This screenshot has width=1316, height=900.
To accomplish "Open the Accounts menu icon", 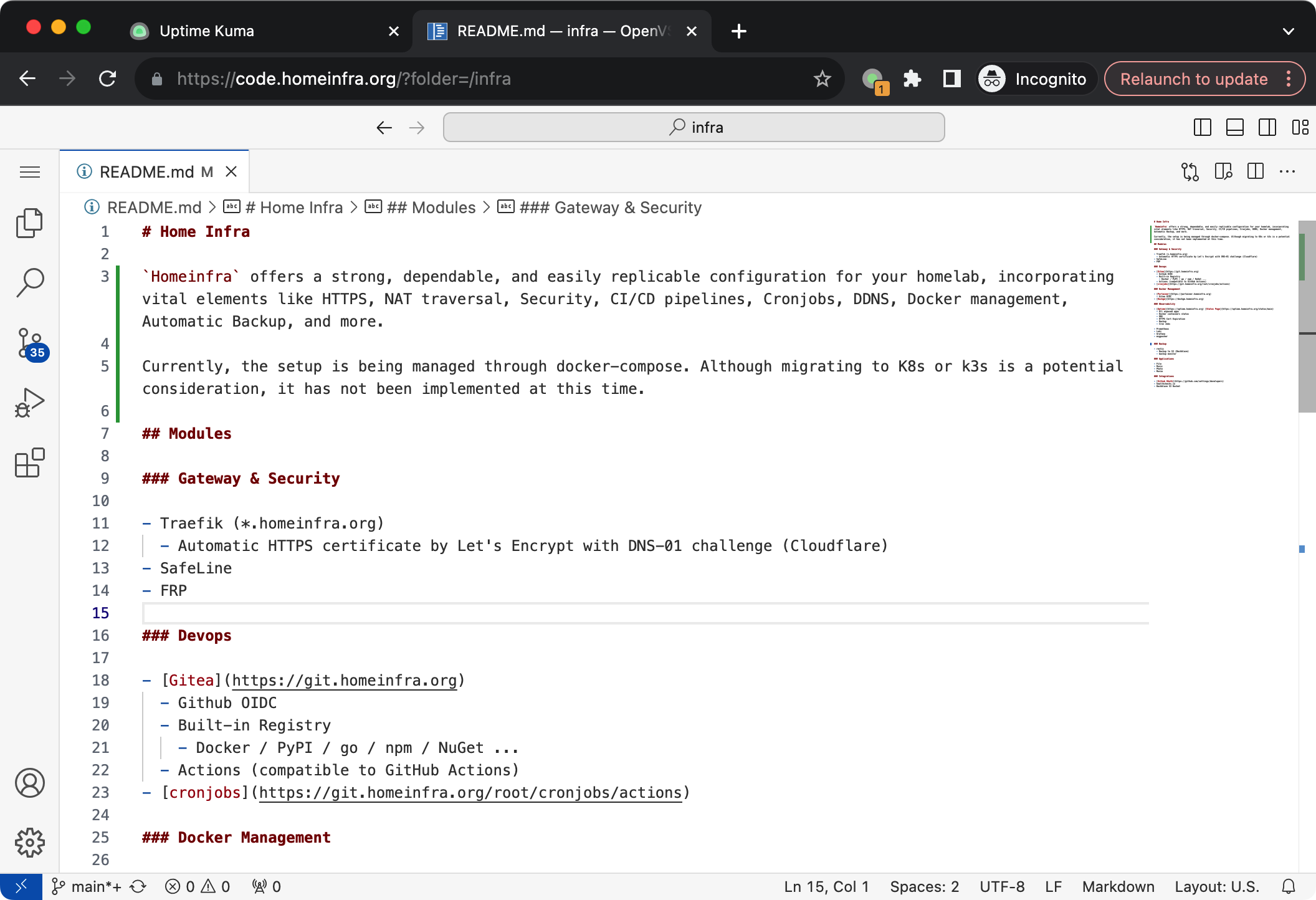I will click(29, 783).
